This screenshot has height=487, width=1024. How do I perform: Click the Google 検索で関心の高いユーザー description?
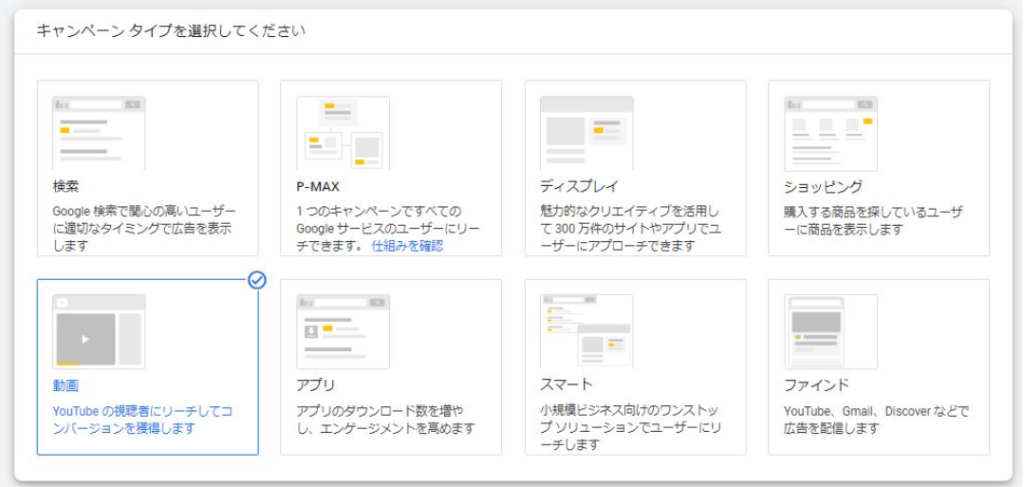tap(144, 229)
